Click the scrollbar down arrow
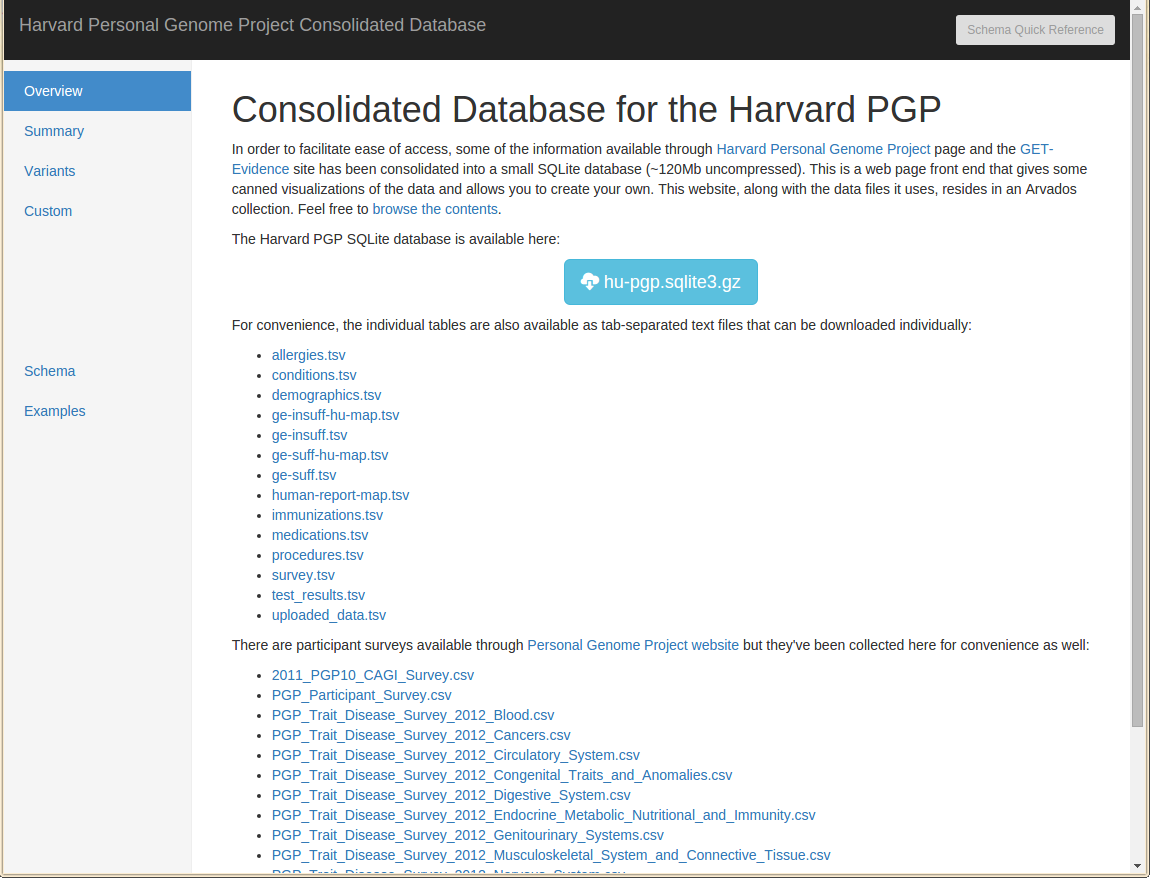Screen dimensions: 1150x878 [1137, 865]
